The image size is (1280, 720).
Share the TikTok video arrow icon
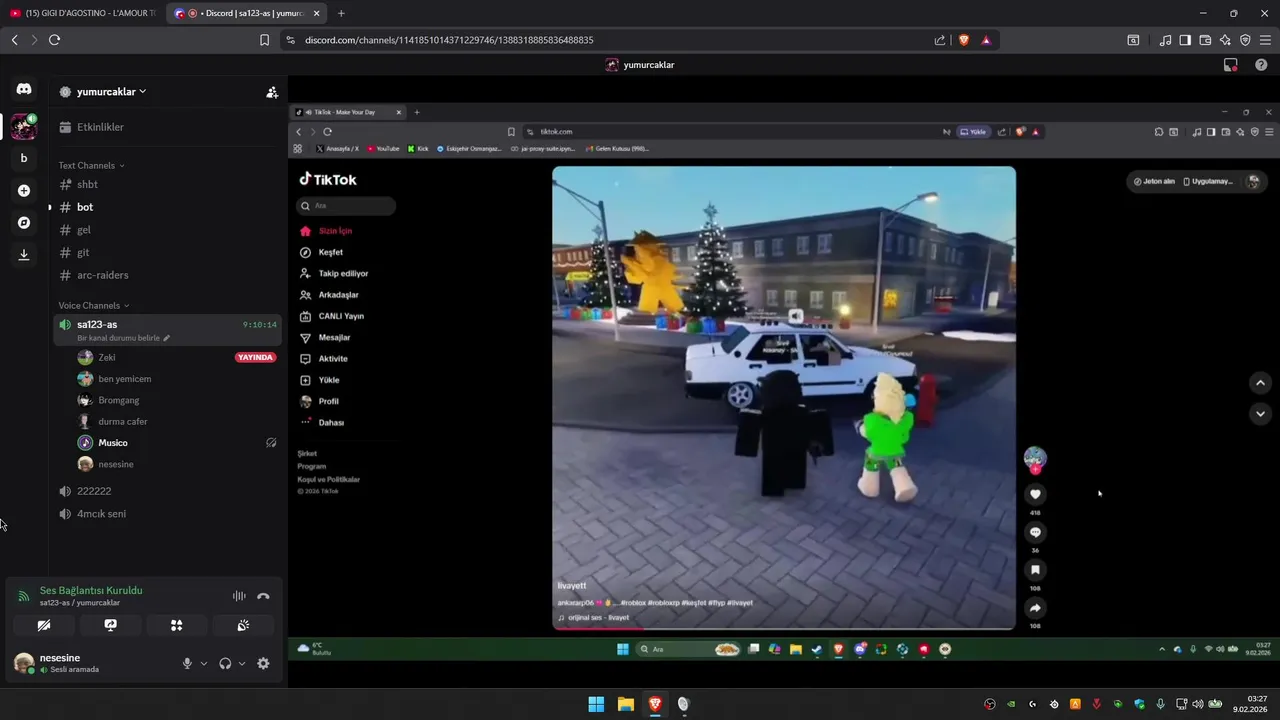click(1035, 608)
